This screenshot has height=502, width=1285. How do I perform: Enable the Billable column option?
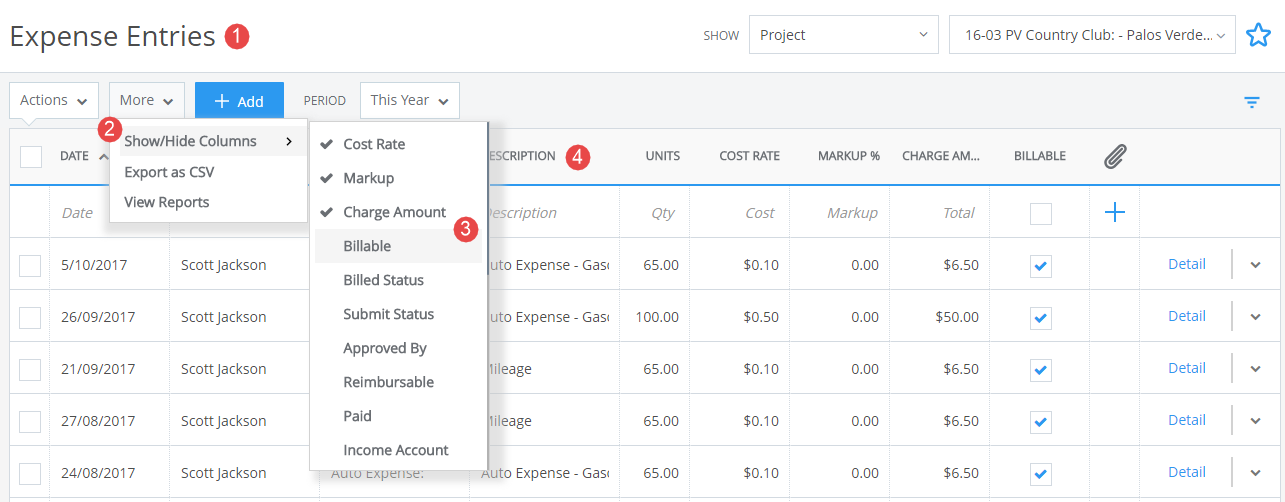click(398, 246)
